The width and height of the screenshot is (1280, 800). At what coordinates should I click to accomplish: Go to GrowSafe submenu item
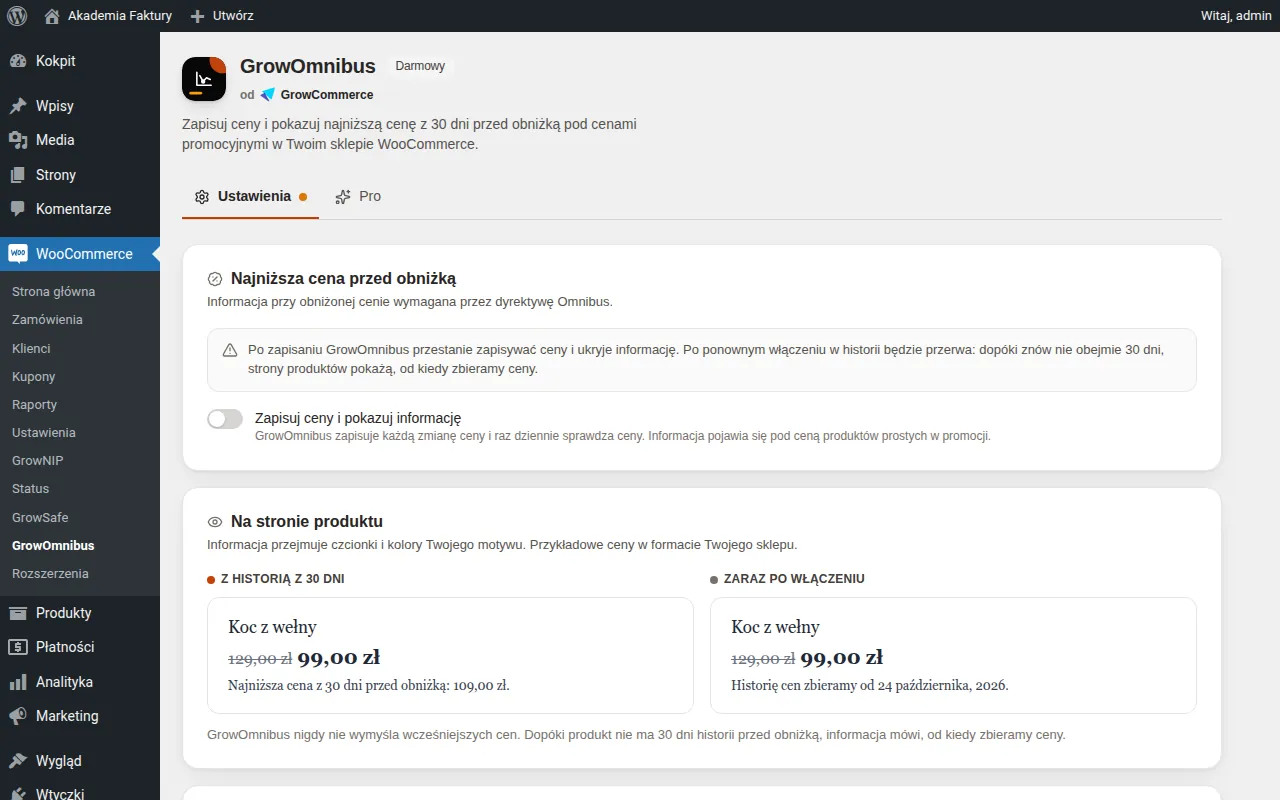(x=40, y=518)
